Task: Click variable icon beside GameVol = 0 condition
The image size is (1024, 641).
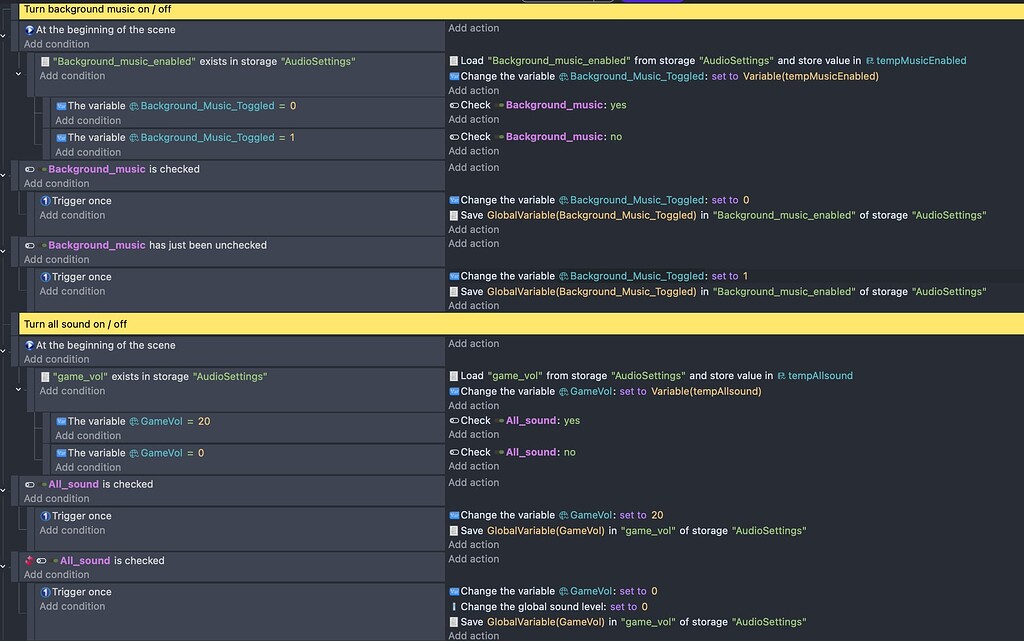Action: (61, 453)
